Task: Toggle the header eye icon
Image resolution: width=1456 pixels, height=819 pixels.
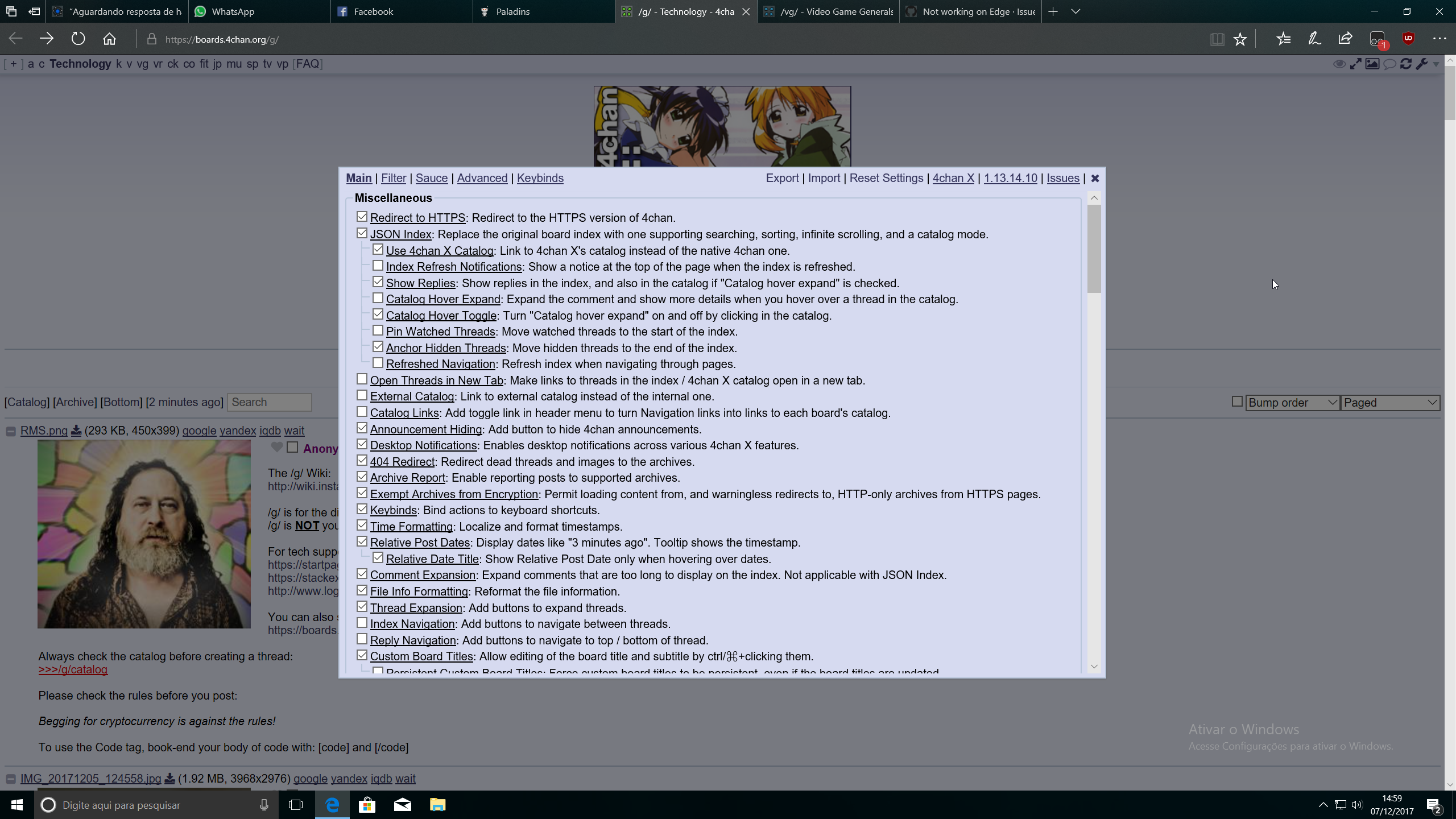Action: click(x=1339, y=64)
